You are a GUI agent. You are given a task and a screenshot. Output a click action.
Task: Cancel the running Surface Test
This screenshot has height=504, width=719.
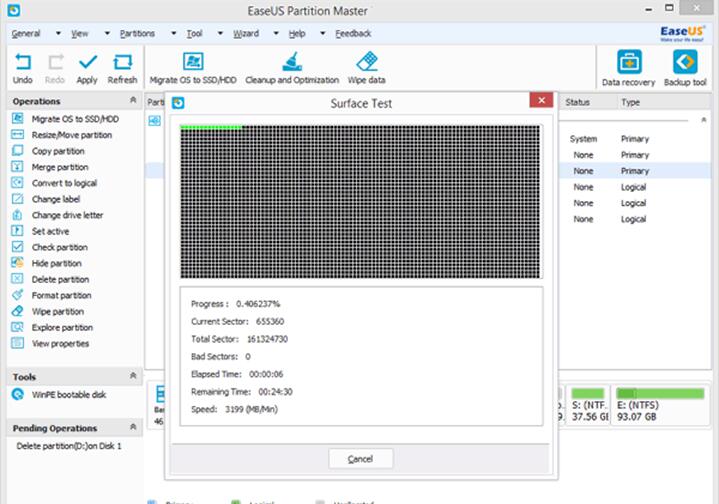point(360,459)
